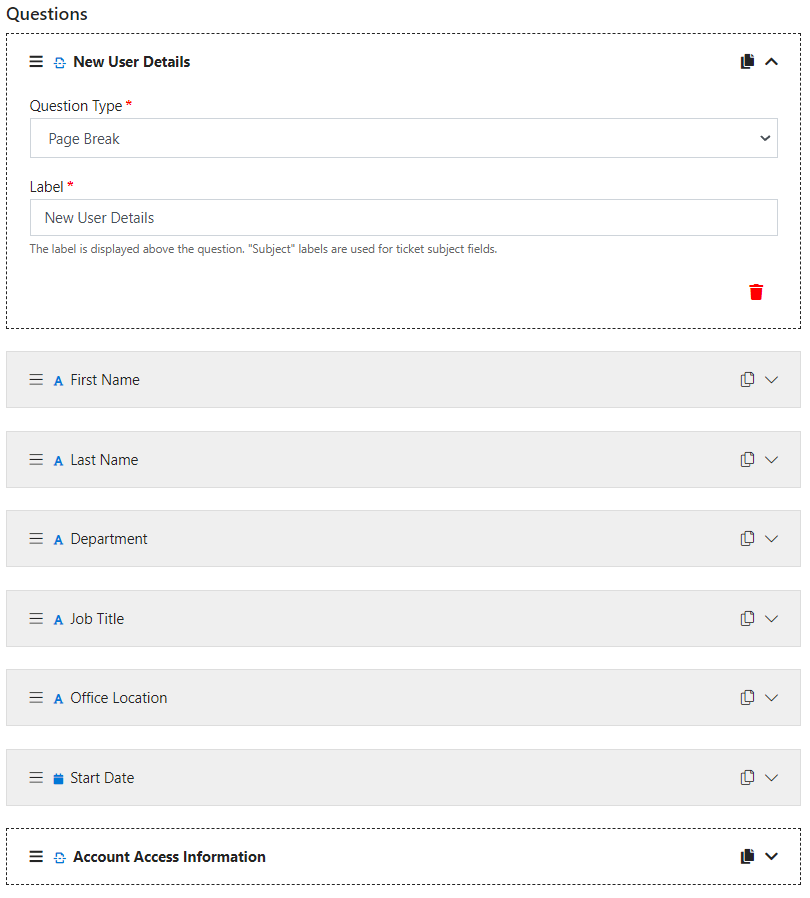This screenshot has width=810, height=898.
Task: Click the Last Name row title
Action: click(x=104, y=460)
